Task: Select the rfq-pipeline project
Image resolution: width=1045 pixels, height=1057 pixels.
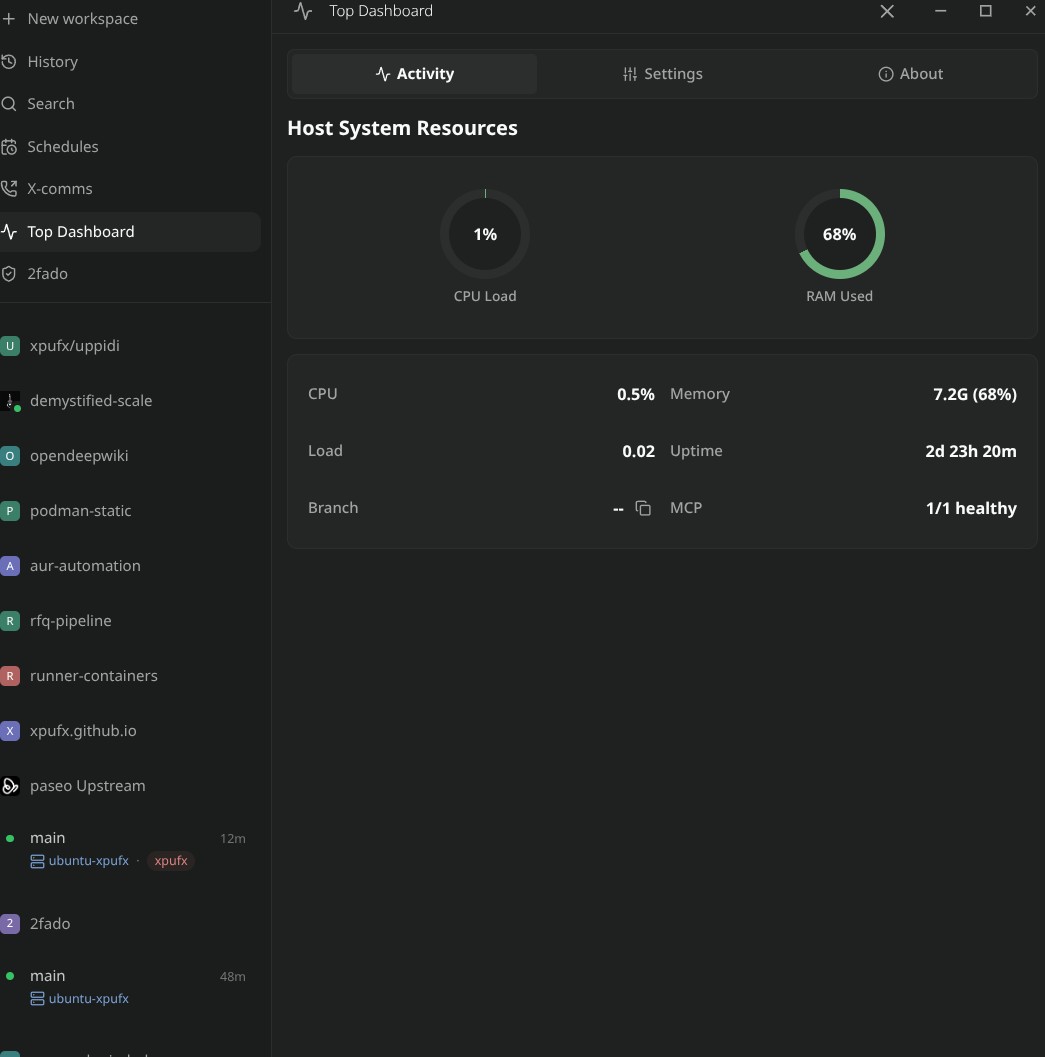Action: 70,621
